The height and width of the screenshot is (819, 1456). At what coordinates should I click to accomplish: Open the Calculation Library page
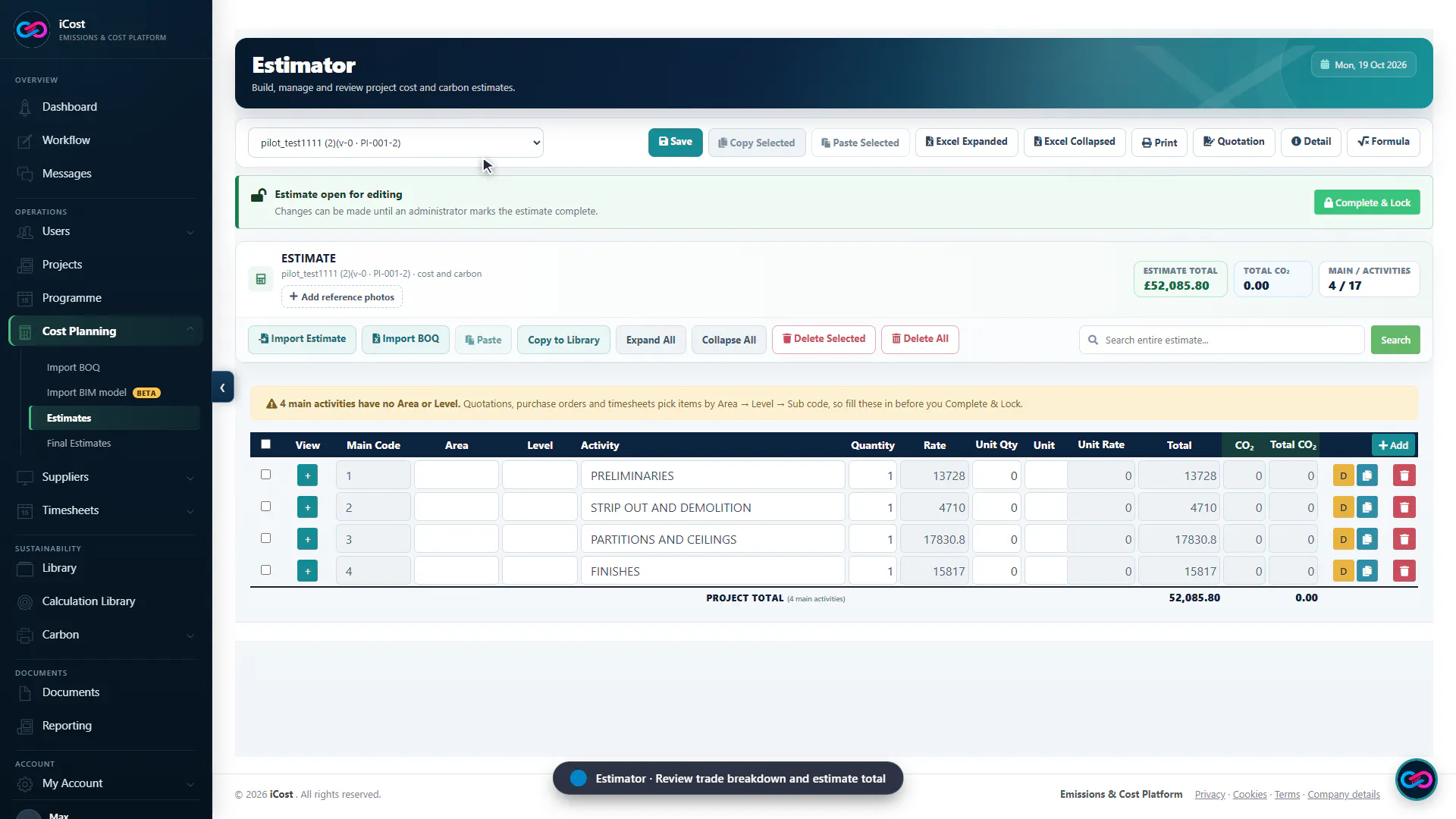coord(89,601)
